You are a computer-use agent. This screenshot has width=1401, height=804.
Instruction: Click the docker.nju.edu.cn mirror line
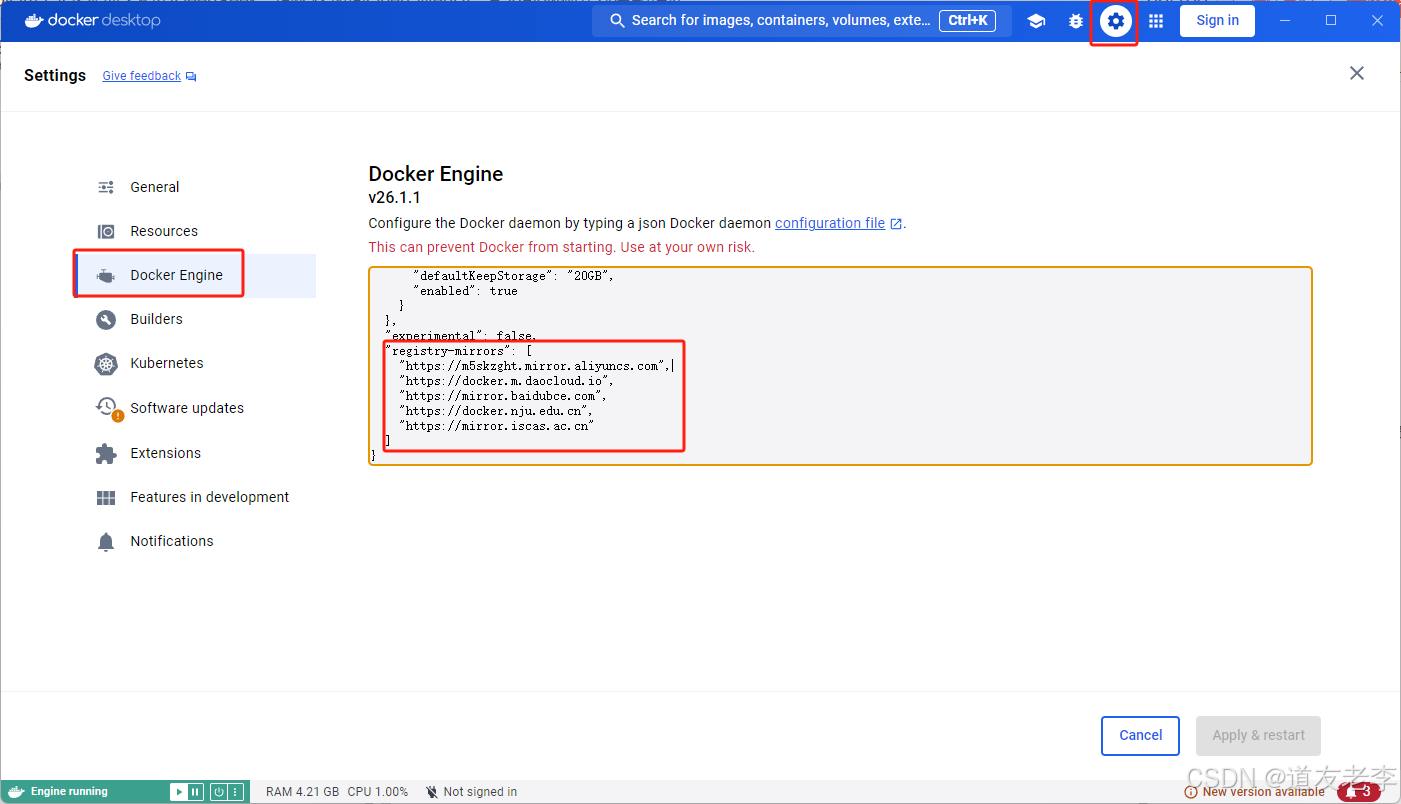click(496, 411)
